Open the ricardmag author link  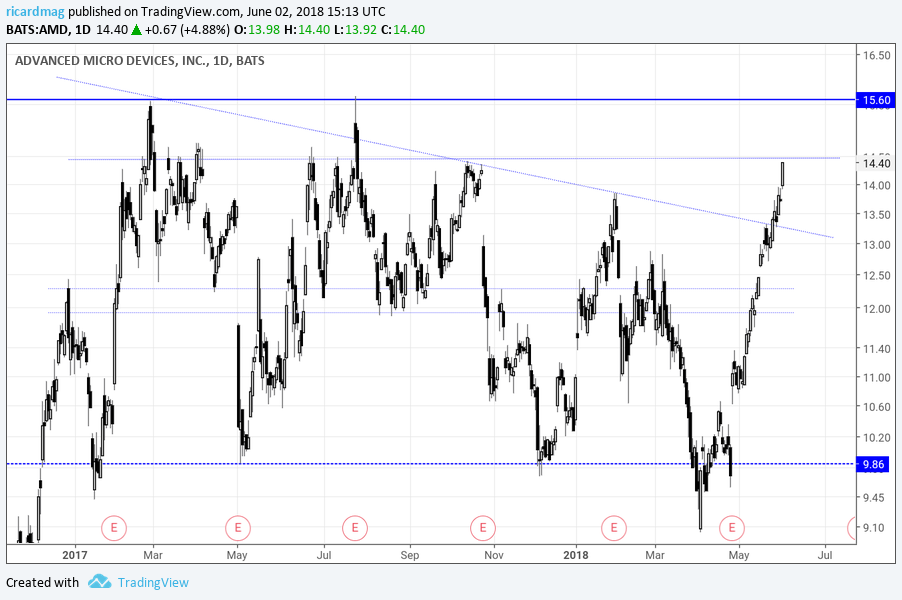tap(35, 12)
